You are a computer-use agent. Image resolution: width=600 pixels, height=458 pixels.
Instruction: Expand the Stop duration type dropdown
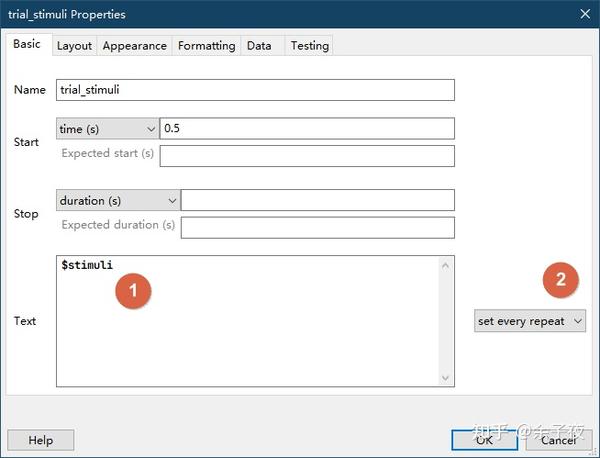[x=118, y=201]
